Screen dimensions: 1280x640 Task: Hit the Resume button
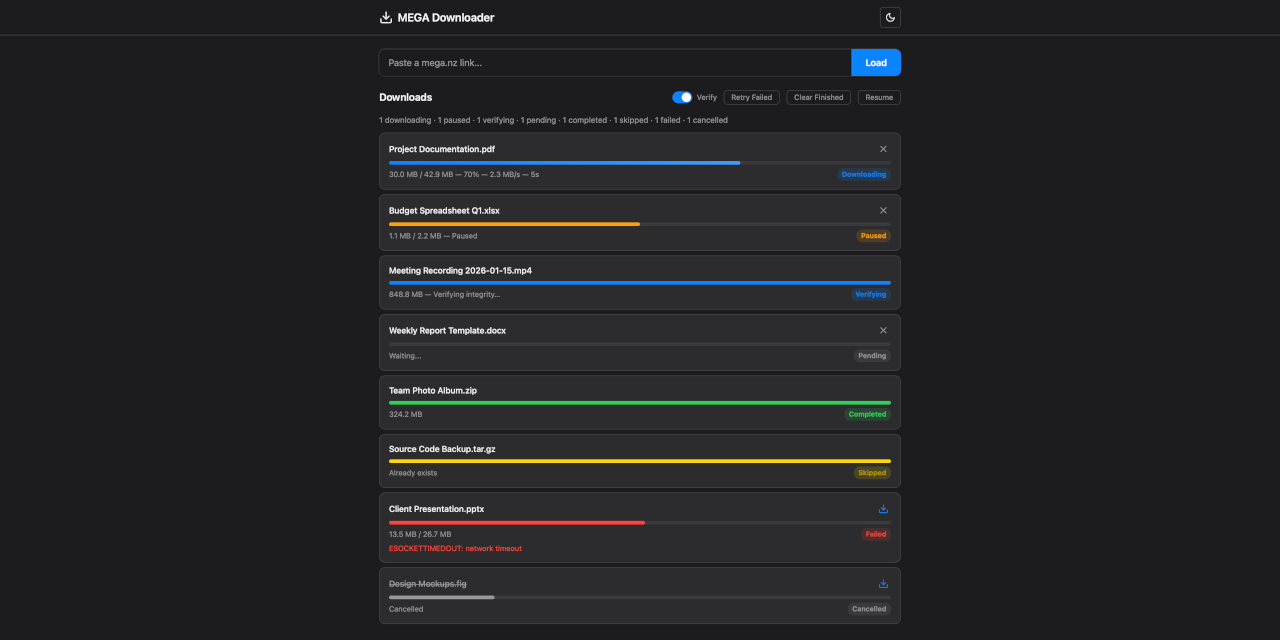pyautogui.click(x=879, y=97)
